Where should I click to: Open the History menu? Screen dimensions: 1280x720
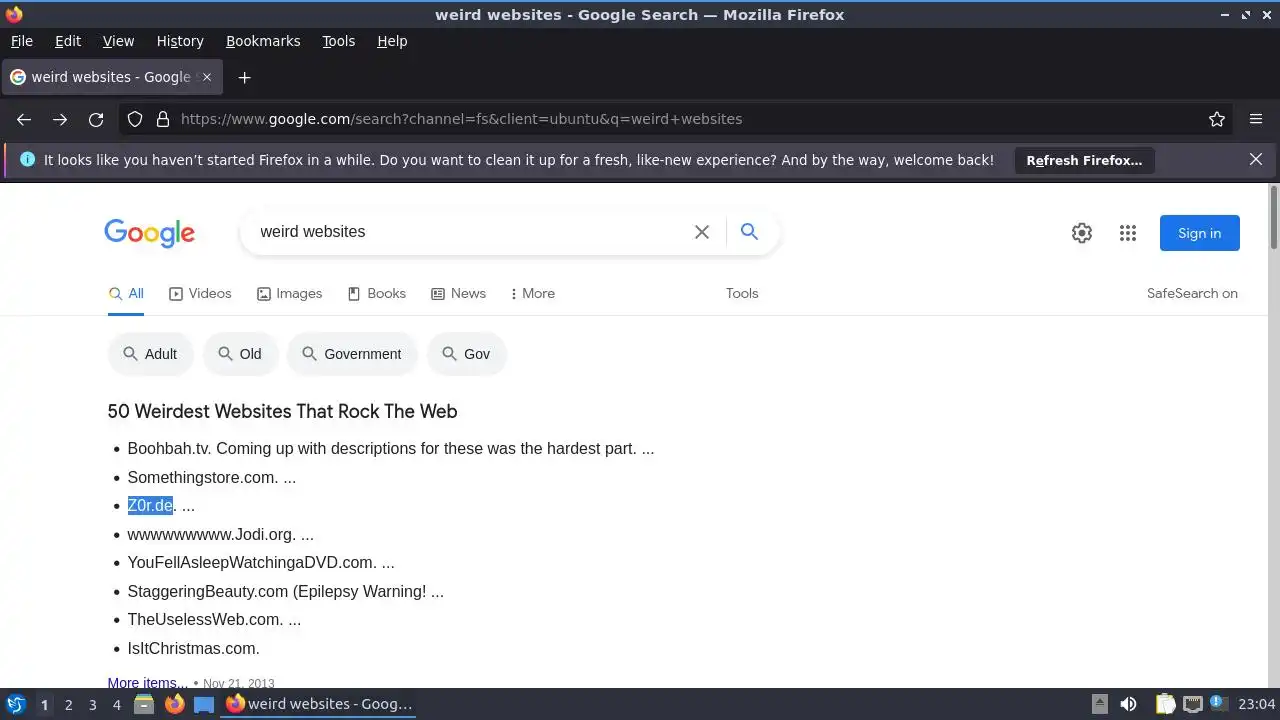180,41
